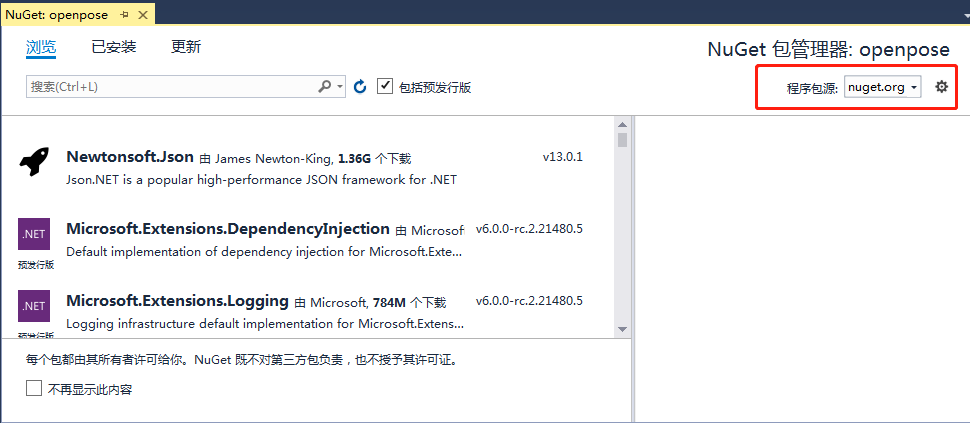The height and width of the screenshot is (423, 970).
Task: Check the do not show again box
Action: tap(34, 389)
